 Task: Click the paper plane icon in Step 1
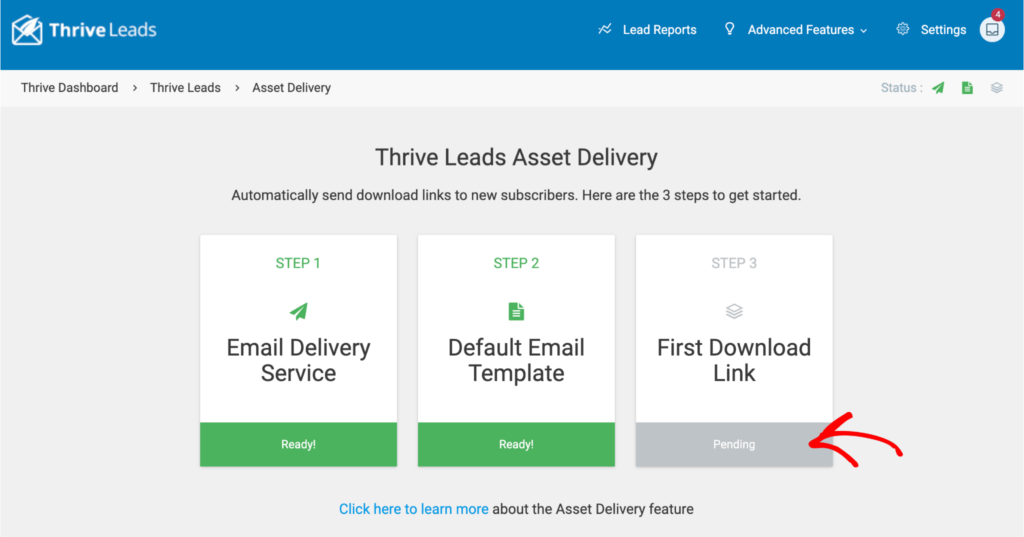click(298, 311)
